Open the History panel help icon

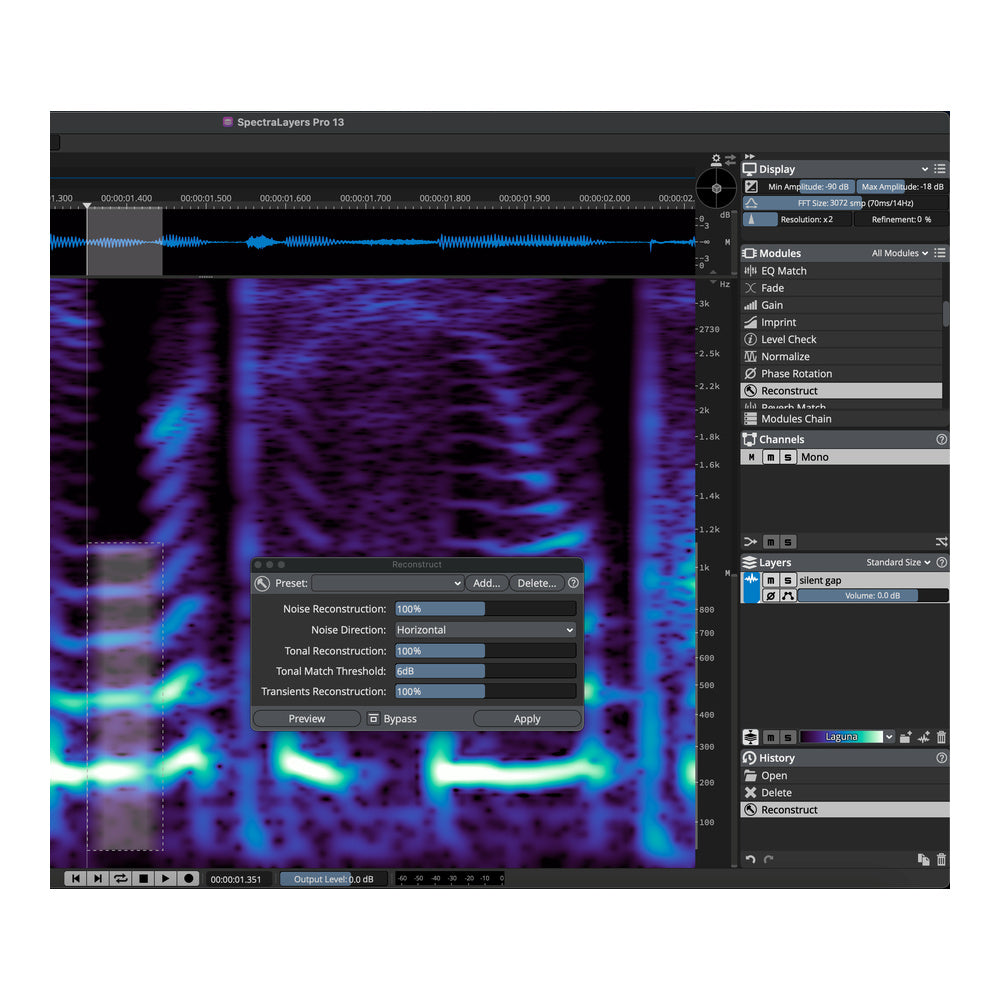pyautogui.click(x=941, y=758)
